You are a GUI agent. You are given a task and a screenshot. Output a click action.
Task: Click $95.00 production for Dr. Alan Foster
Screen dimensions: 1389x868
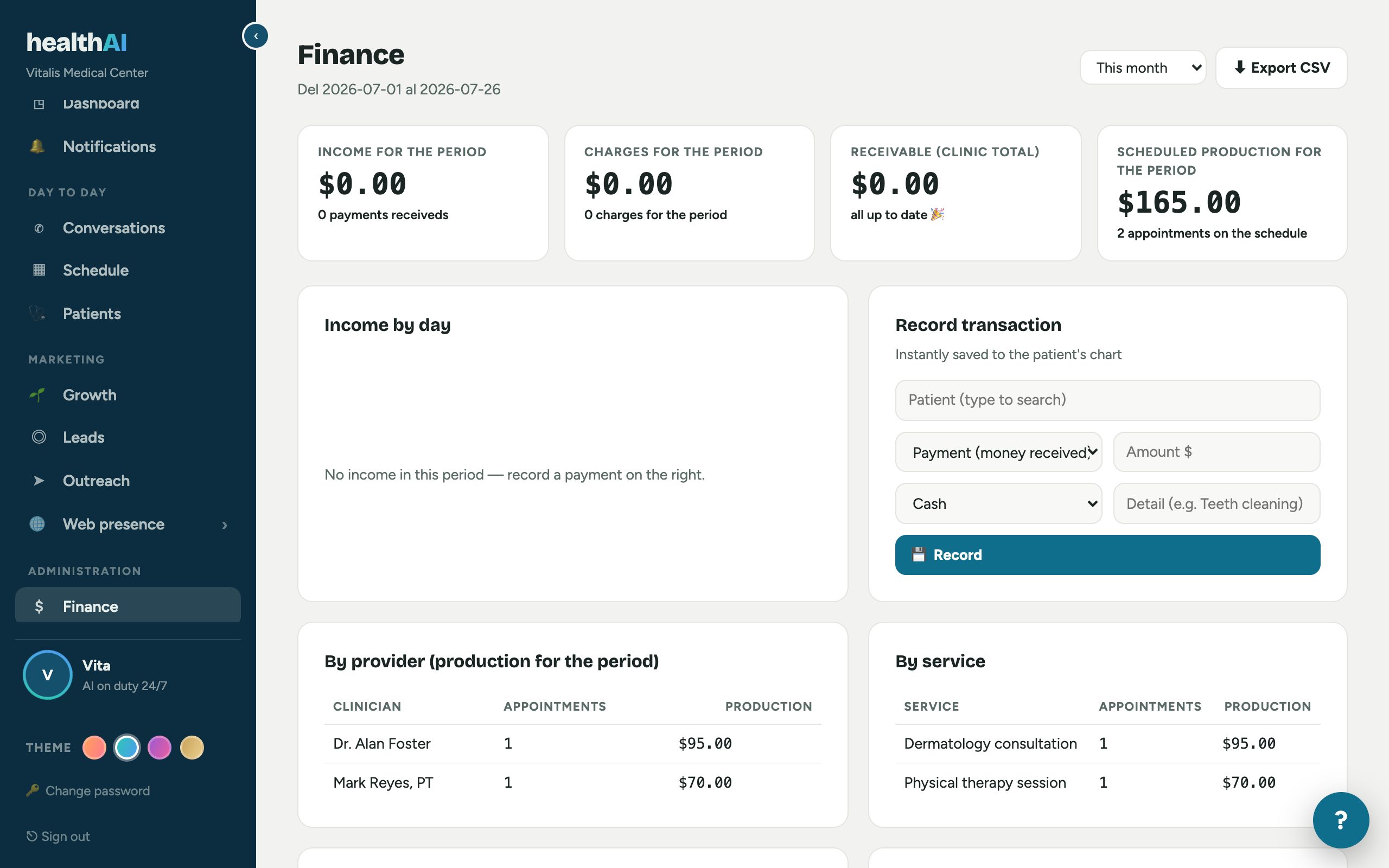705,743
